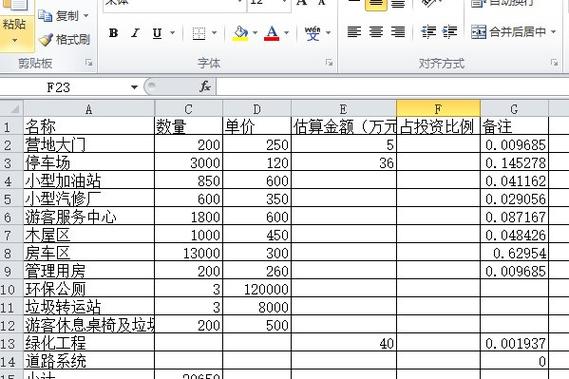Click cell value 0.62954
The width and height of the screenshot is (569, 379).
tap(514, 252)
